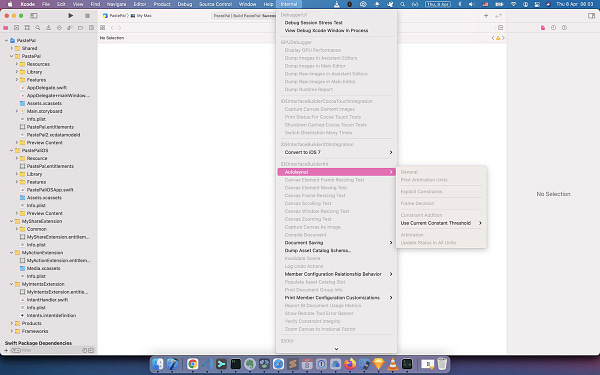The height and width of the screenshot is (375, 600).
Task: Go back in editor history
Action: point(112,28)
